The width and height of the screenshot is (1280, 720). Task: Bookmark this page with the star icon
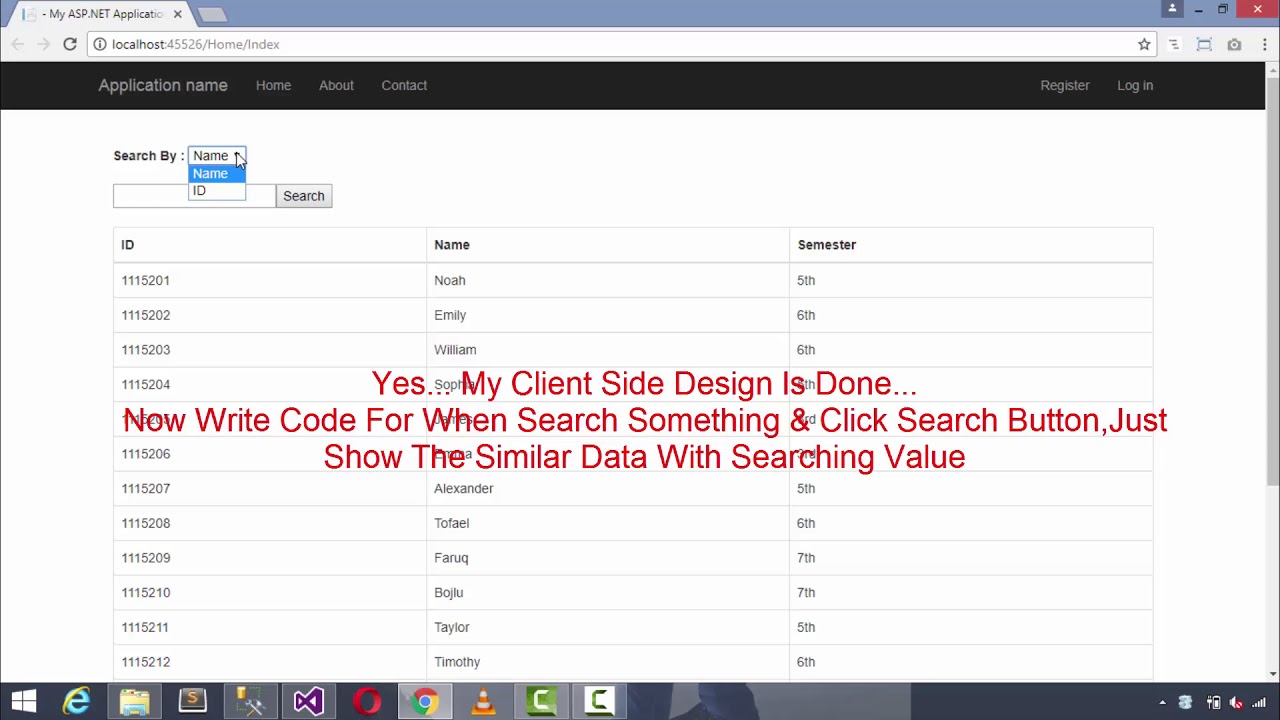click(1144, 44)
